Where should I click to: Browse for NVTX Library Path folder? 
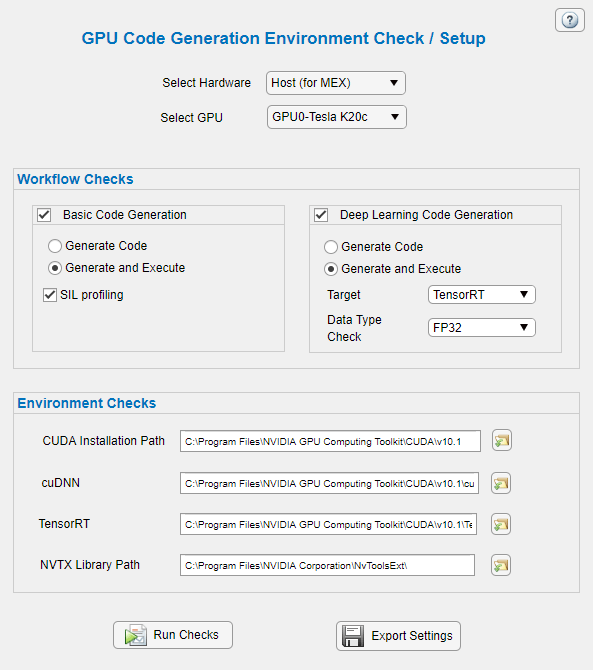pos(501,565)
